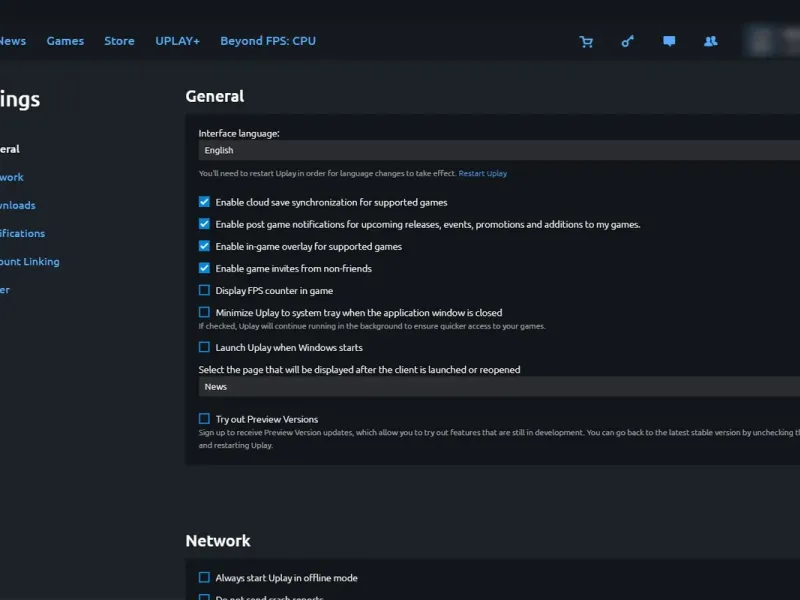Image resolution: width=800 pixels, height=600 pixels.
Task: Open the chat messages icon
Action: pyautogui.click(x=669, y=41)
